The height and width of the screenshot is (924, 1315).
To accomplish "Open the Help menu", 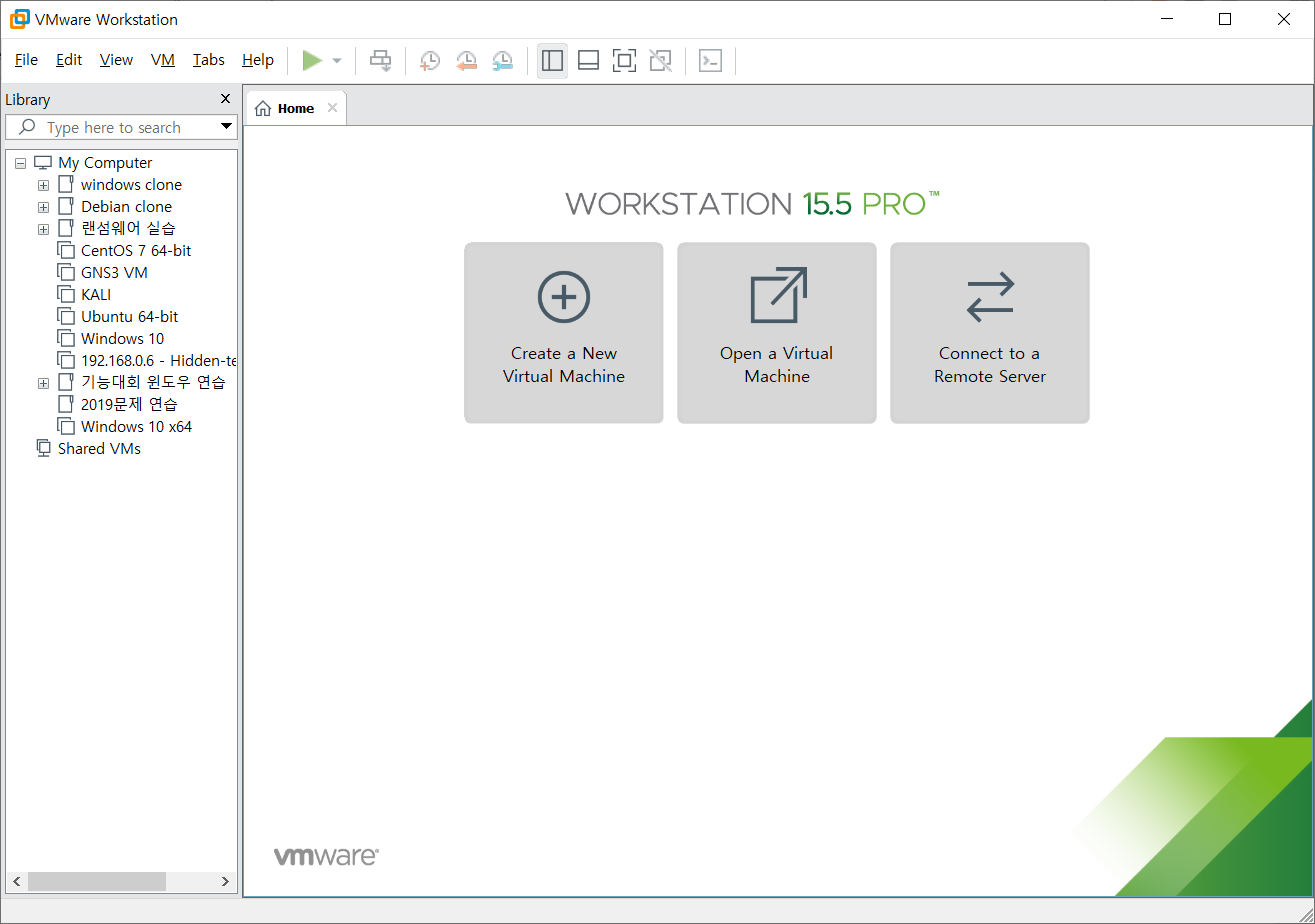I will pos(258,60).
